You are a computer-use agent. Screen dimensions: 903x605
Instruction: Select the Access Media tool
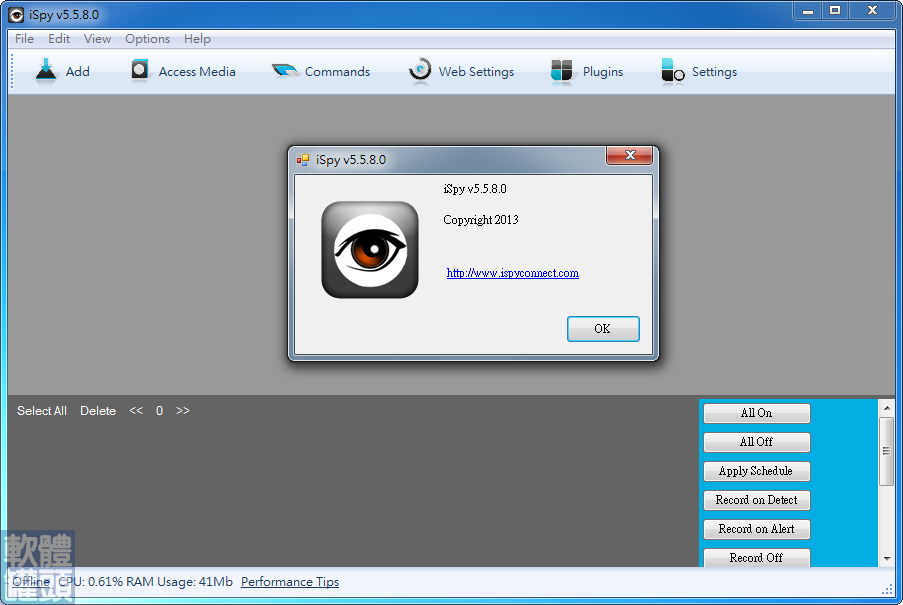pos(183,71)
